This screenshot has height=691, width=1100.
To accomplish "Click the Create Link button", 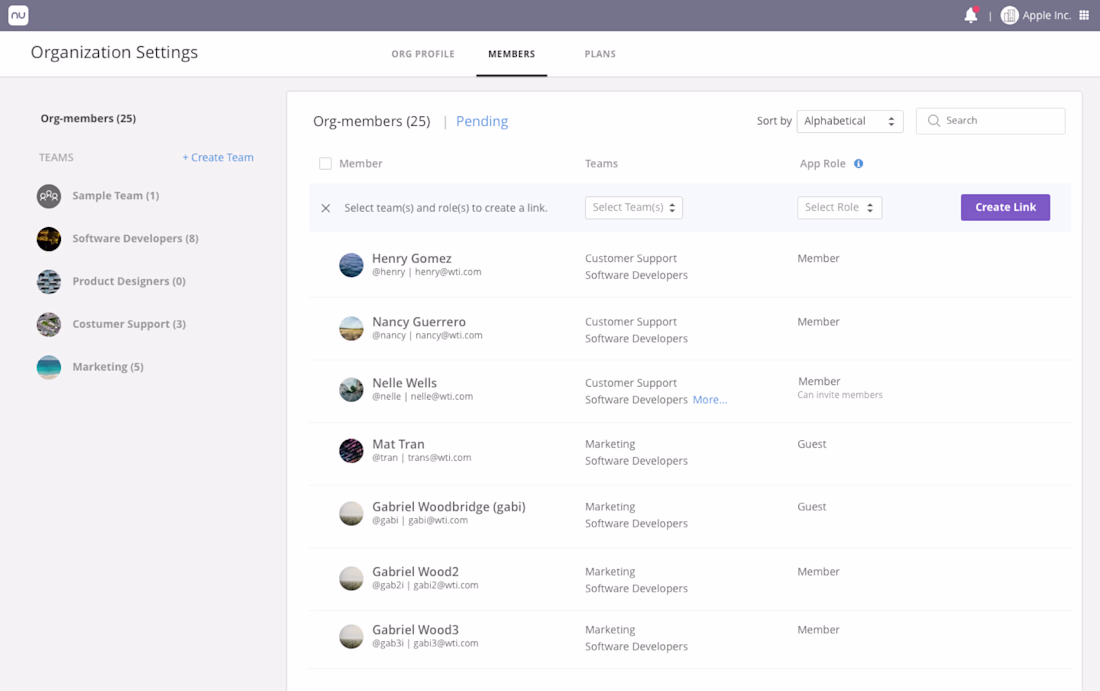I will [1005, 208].
